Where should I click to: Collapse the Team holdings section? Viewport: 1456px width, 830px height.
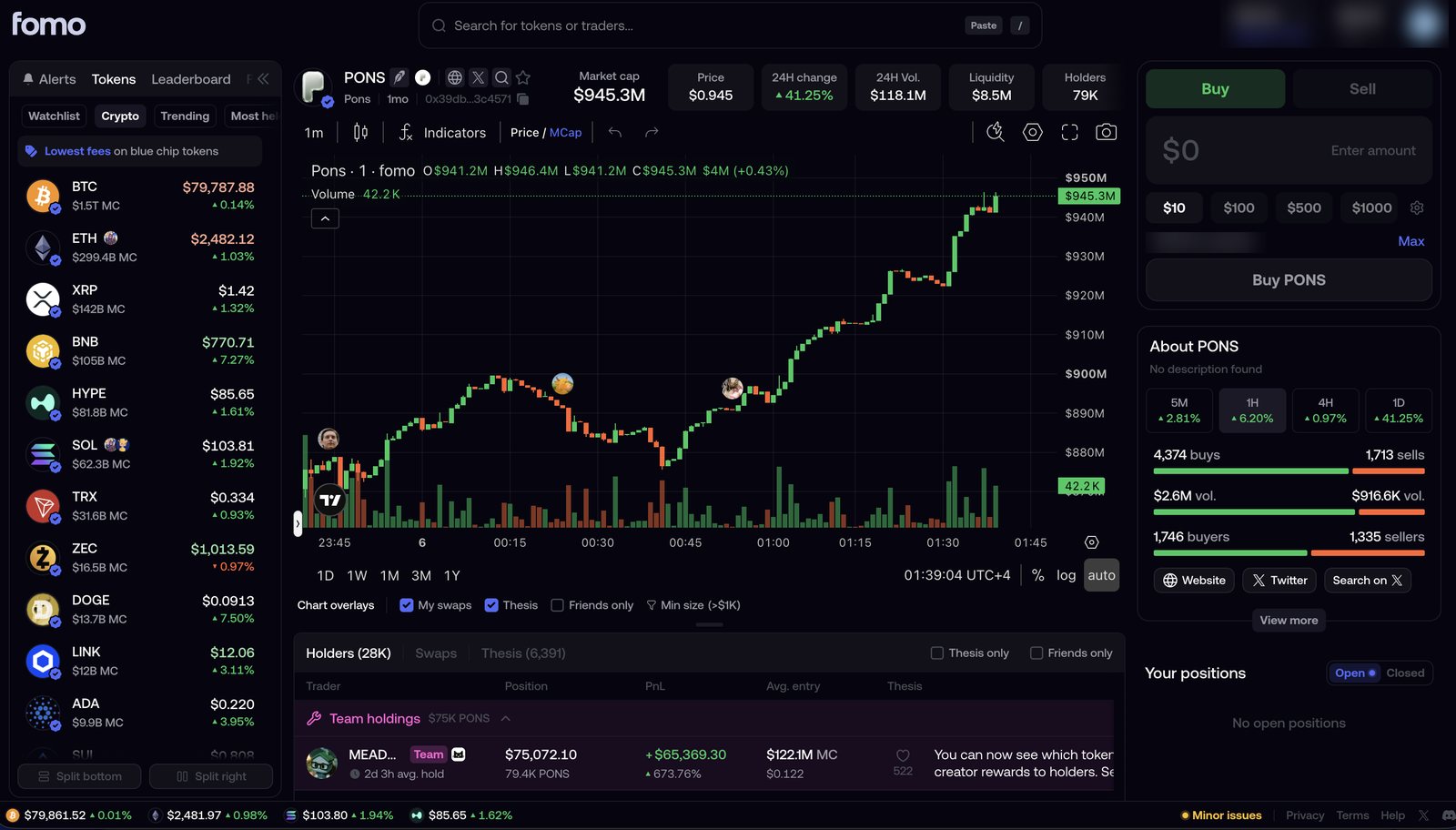tap(506, 718)
